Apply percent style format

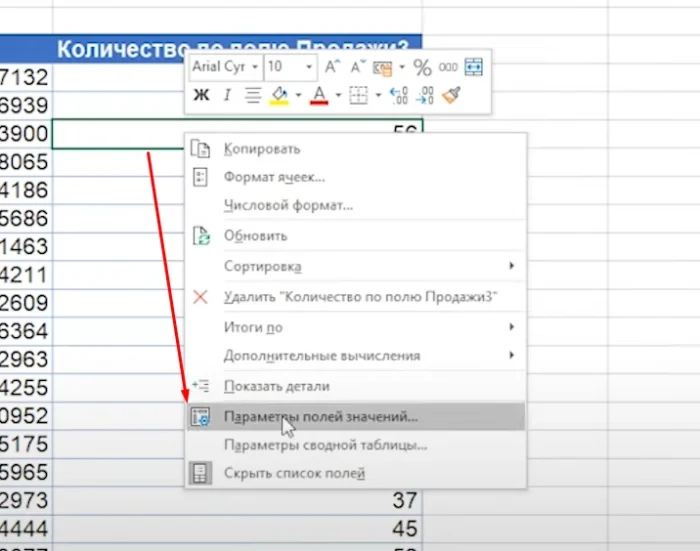tap(422, 68)
